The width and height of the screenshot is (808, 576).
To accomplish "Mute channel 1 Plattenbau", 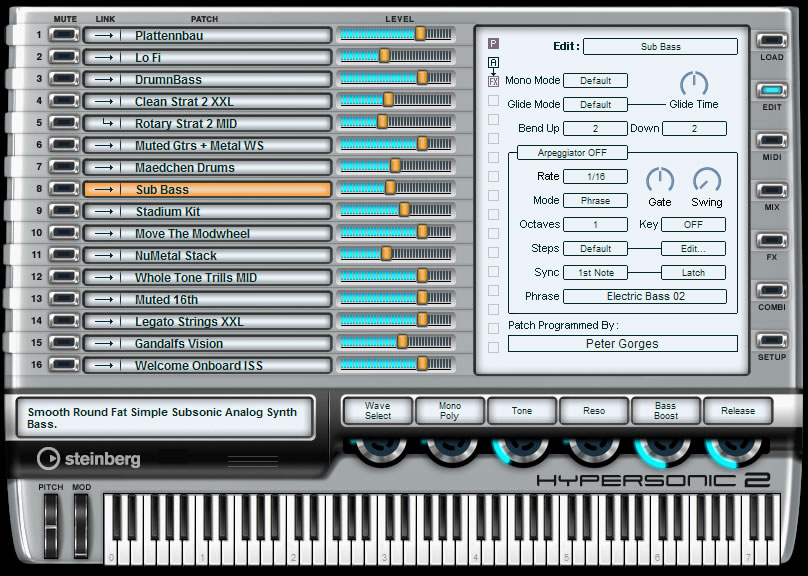I will pos(64,35).
